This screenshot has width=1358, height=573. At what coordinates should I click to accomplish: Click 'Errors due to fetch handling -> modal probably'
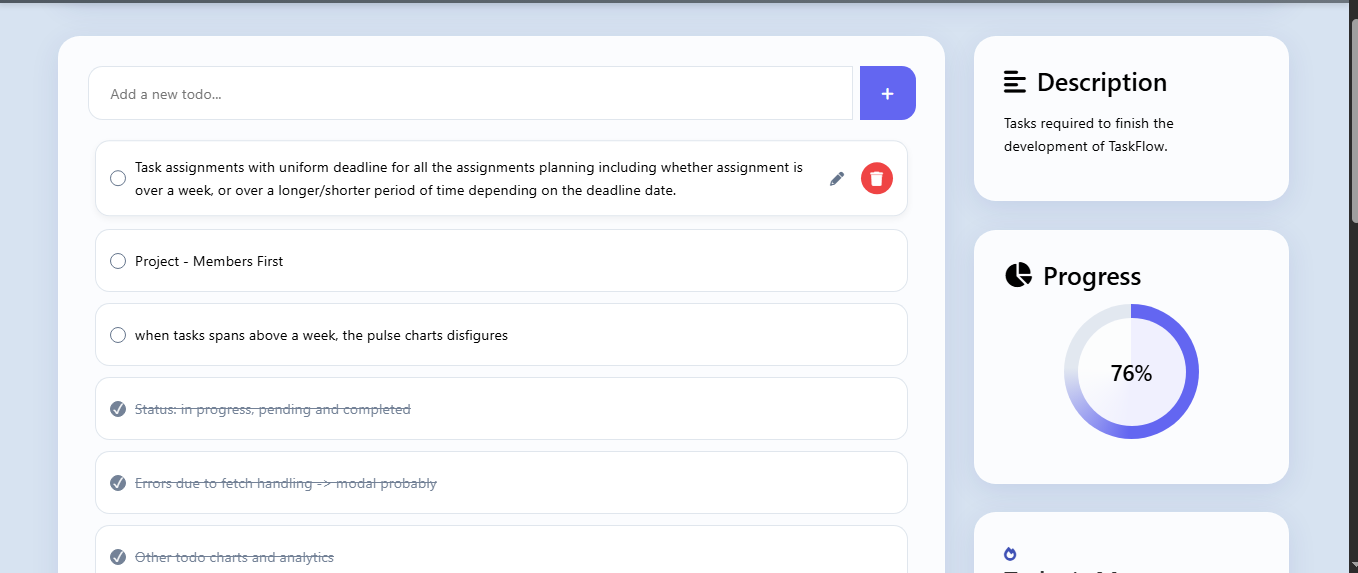point(286,483)
